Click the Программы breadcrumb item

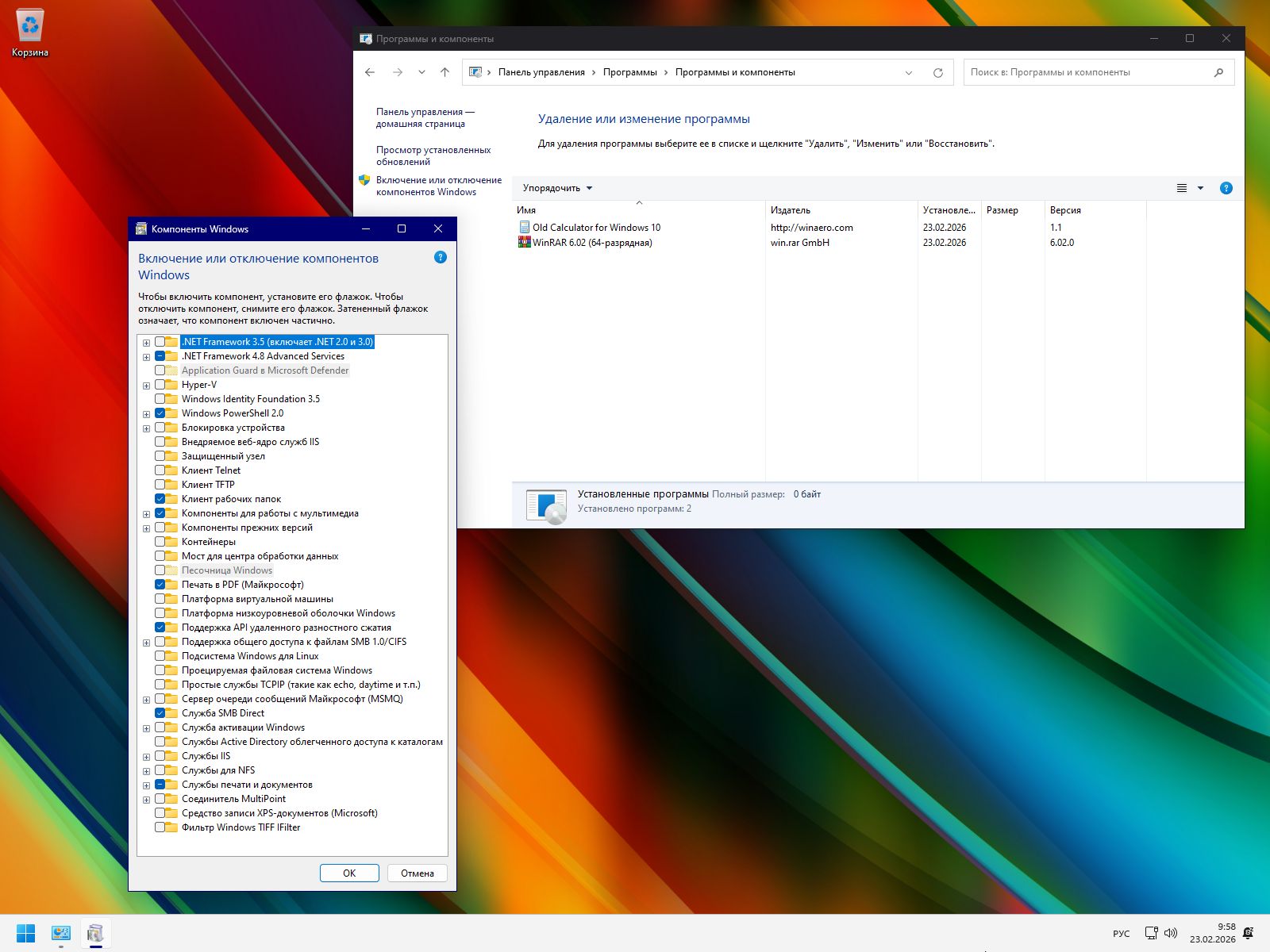(x=629, y=72)
